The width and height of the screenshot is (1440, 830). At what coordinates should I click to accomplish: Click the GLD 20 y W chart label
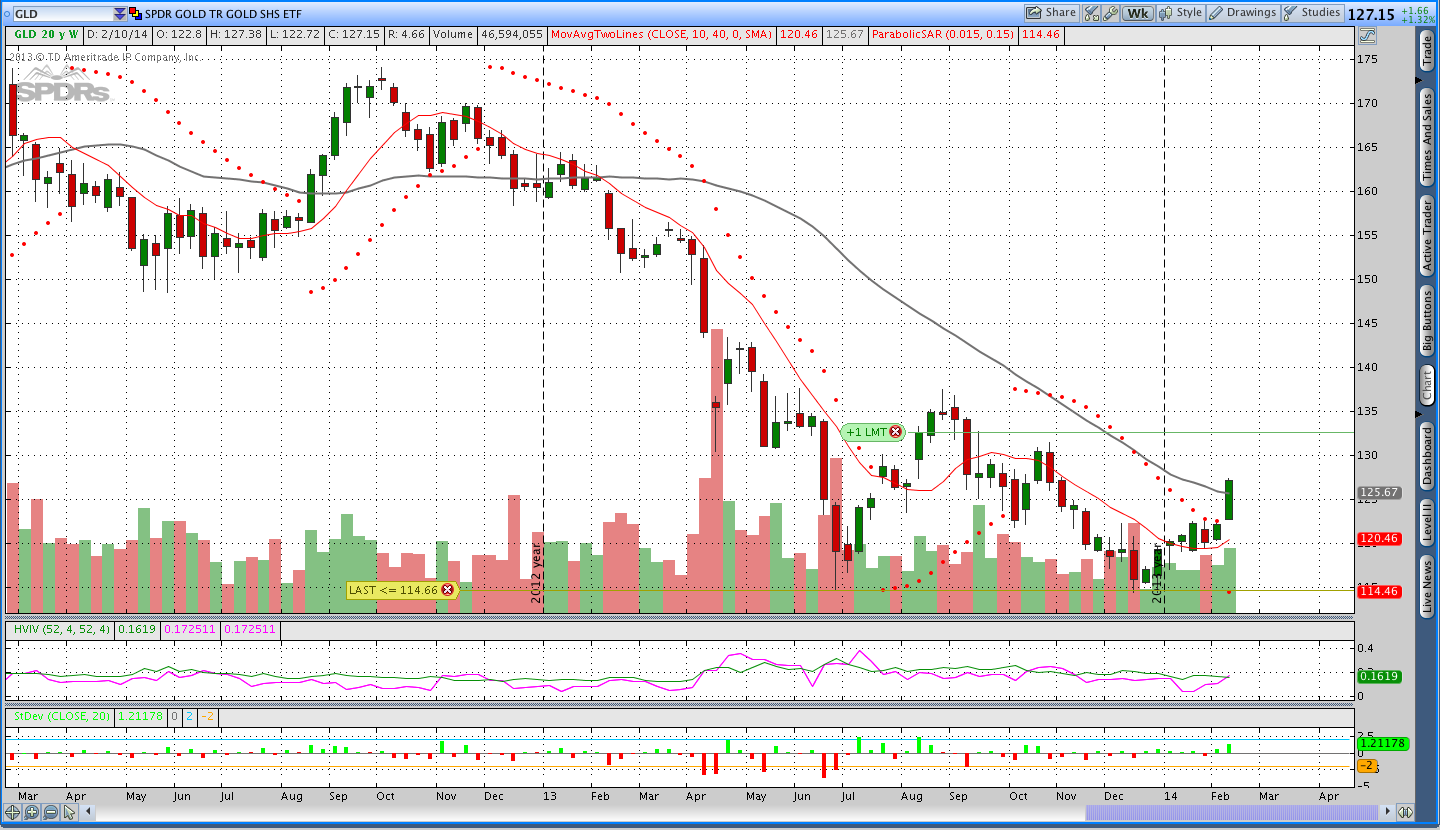(x=47, y=35)
